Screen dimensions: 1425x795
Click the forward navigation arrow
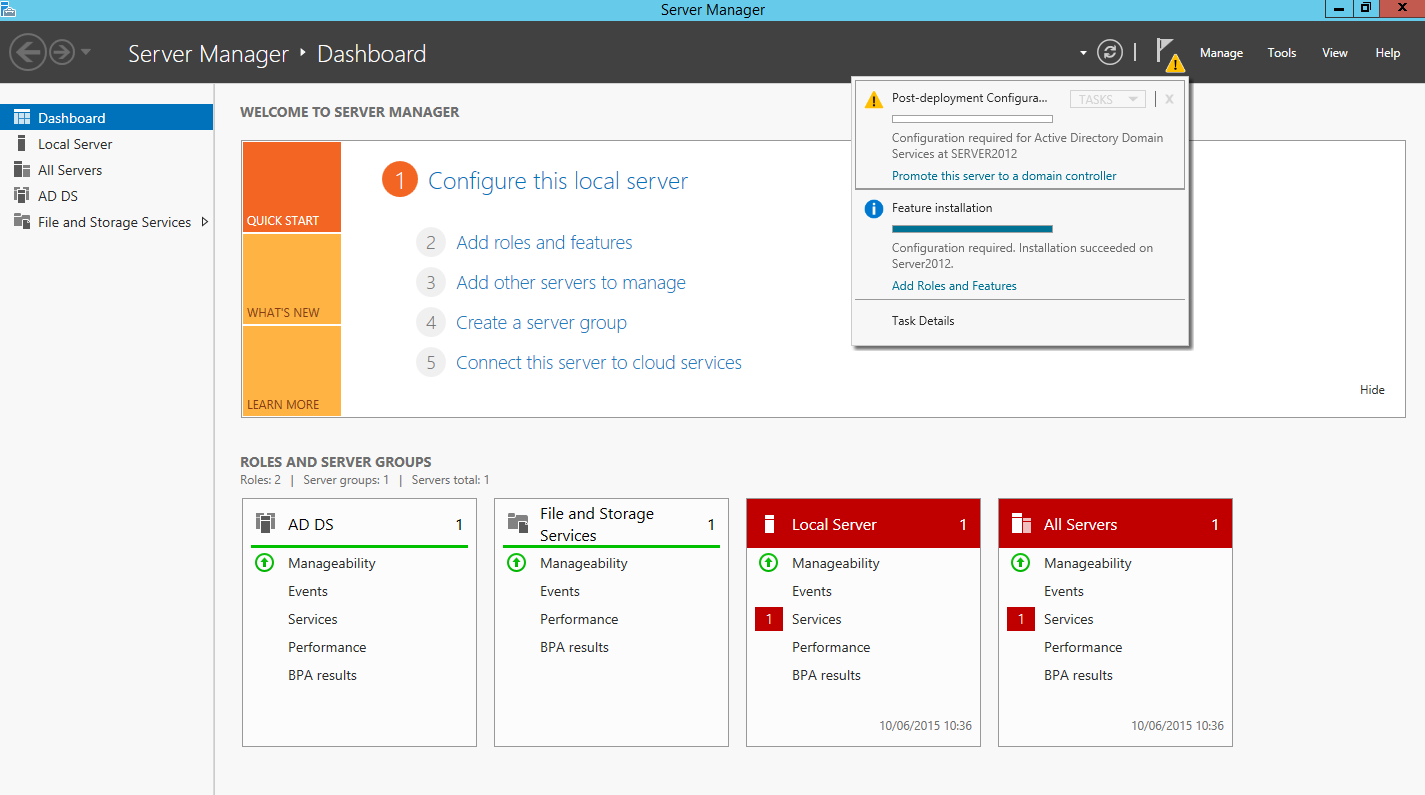(62, 51)
